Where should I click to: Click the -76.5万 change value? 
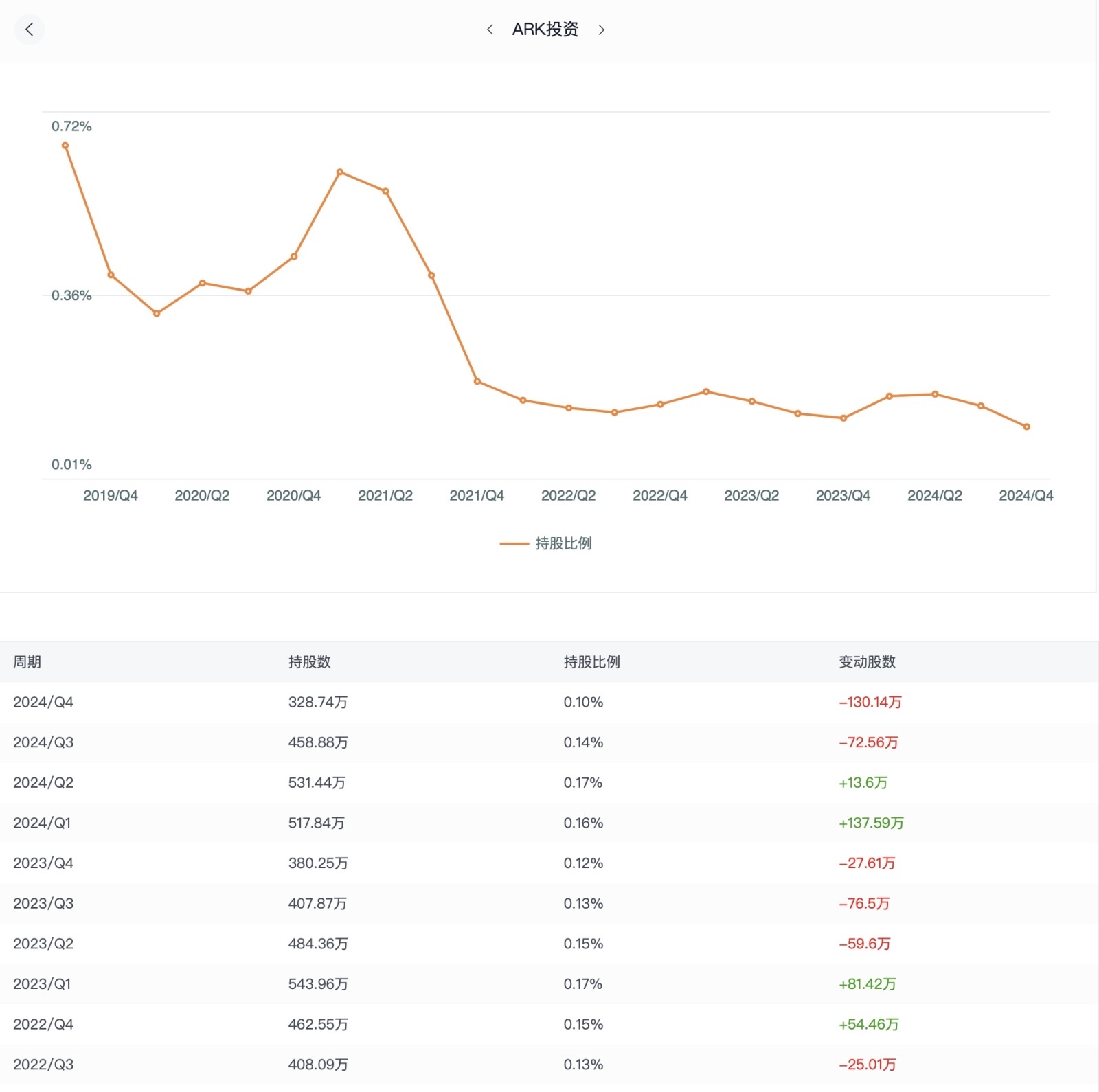click(864, 904)
